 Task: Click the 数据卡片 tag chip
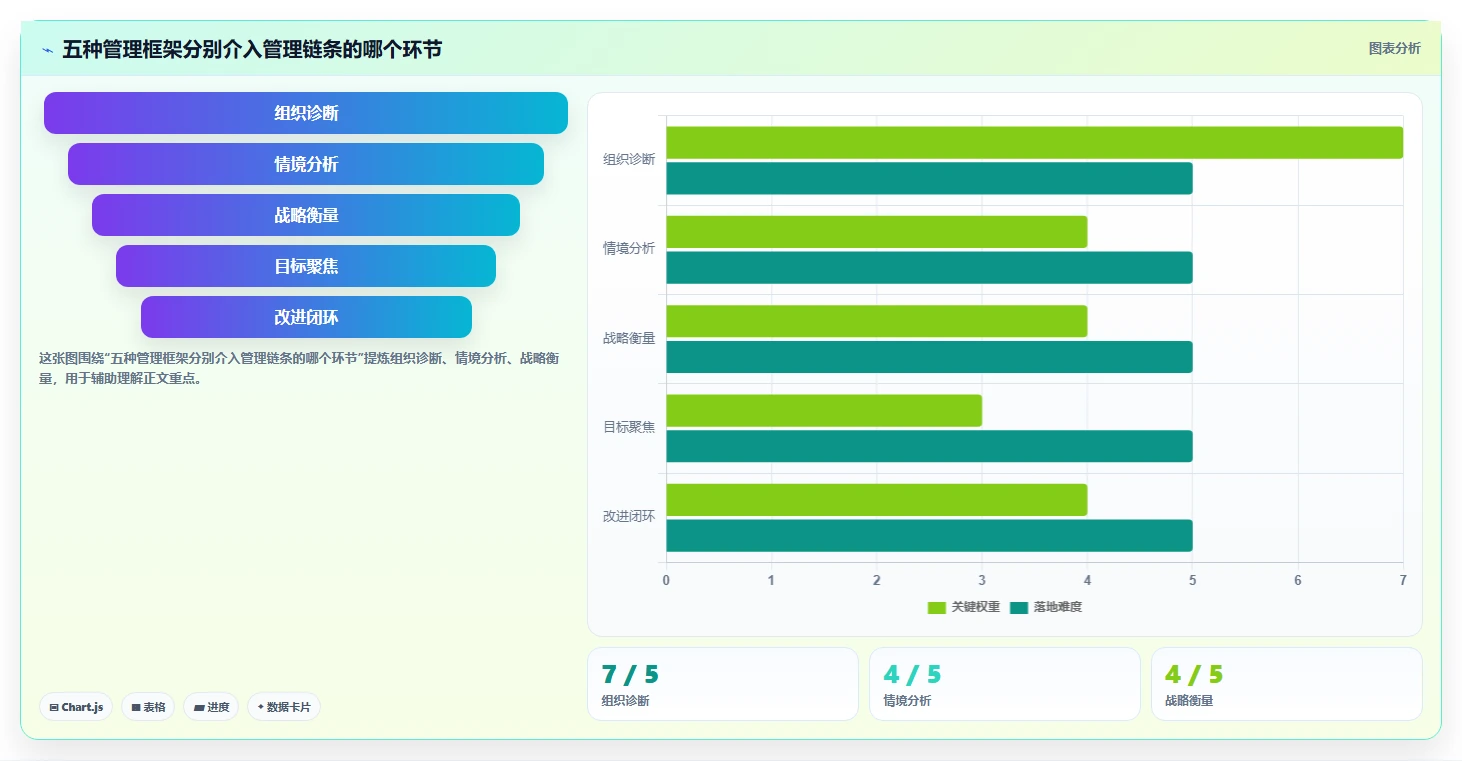pos(284,707)
